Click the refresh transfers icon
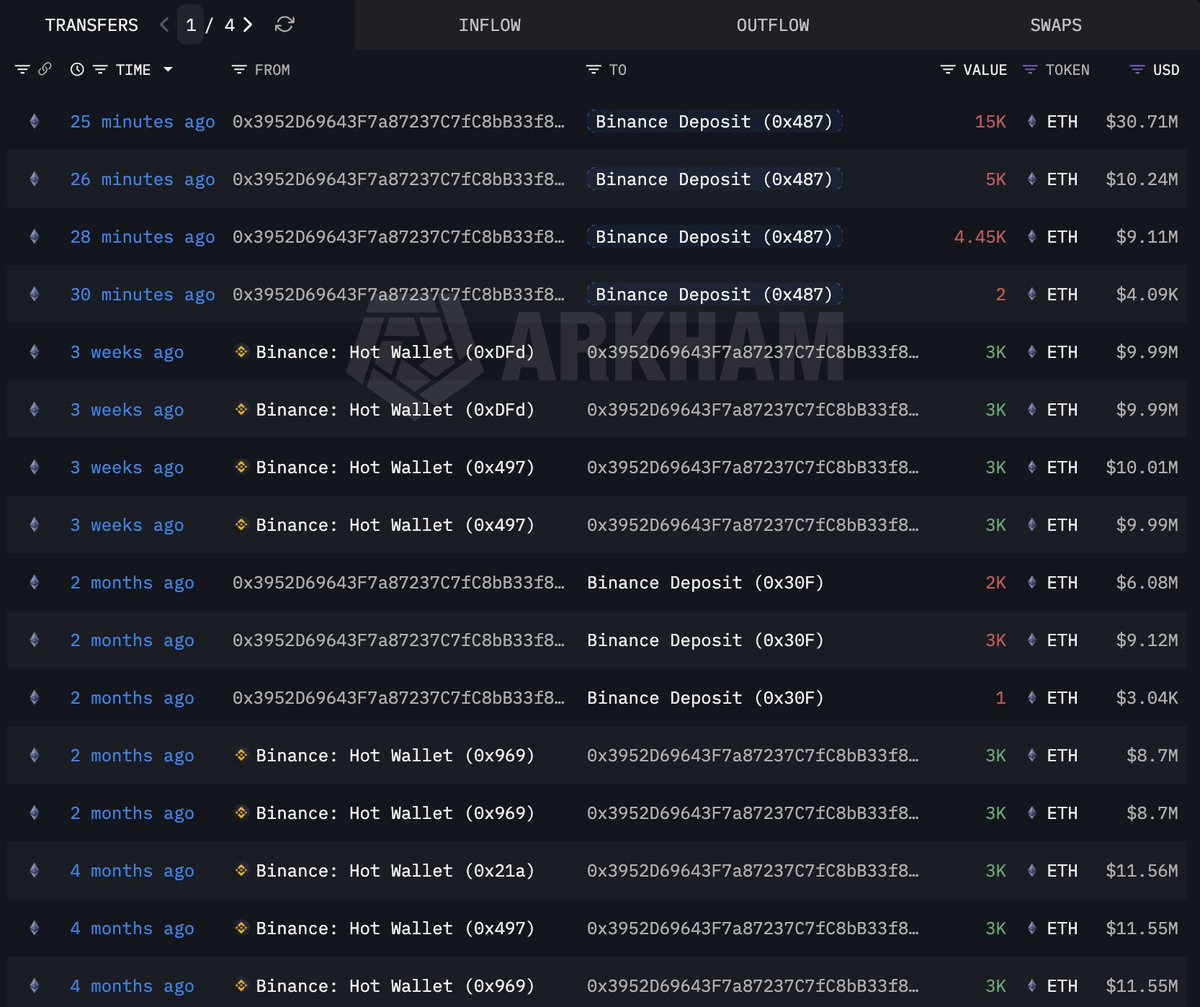 click(285, 25)
